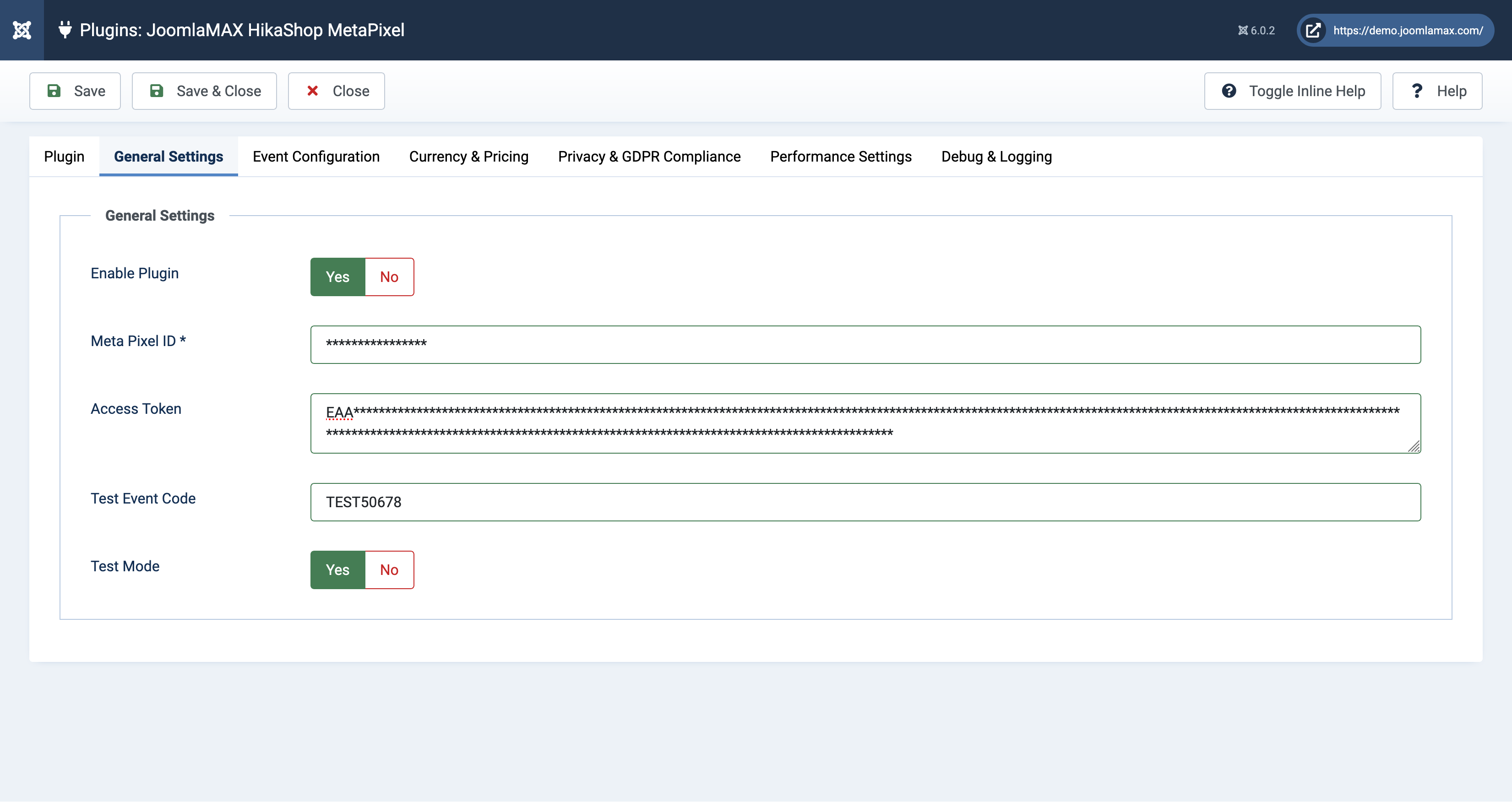The image size is (1512, 802).
Task: Click the green floppy disk Save icon
Action: 54,91
